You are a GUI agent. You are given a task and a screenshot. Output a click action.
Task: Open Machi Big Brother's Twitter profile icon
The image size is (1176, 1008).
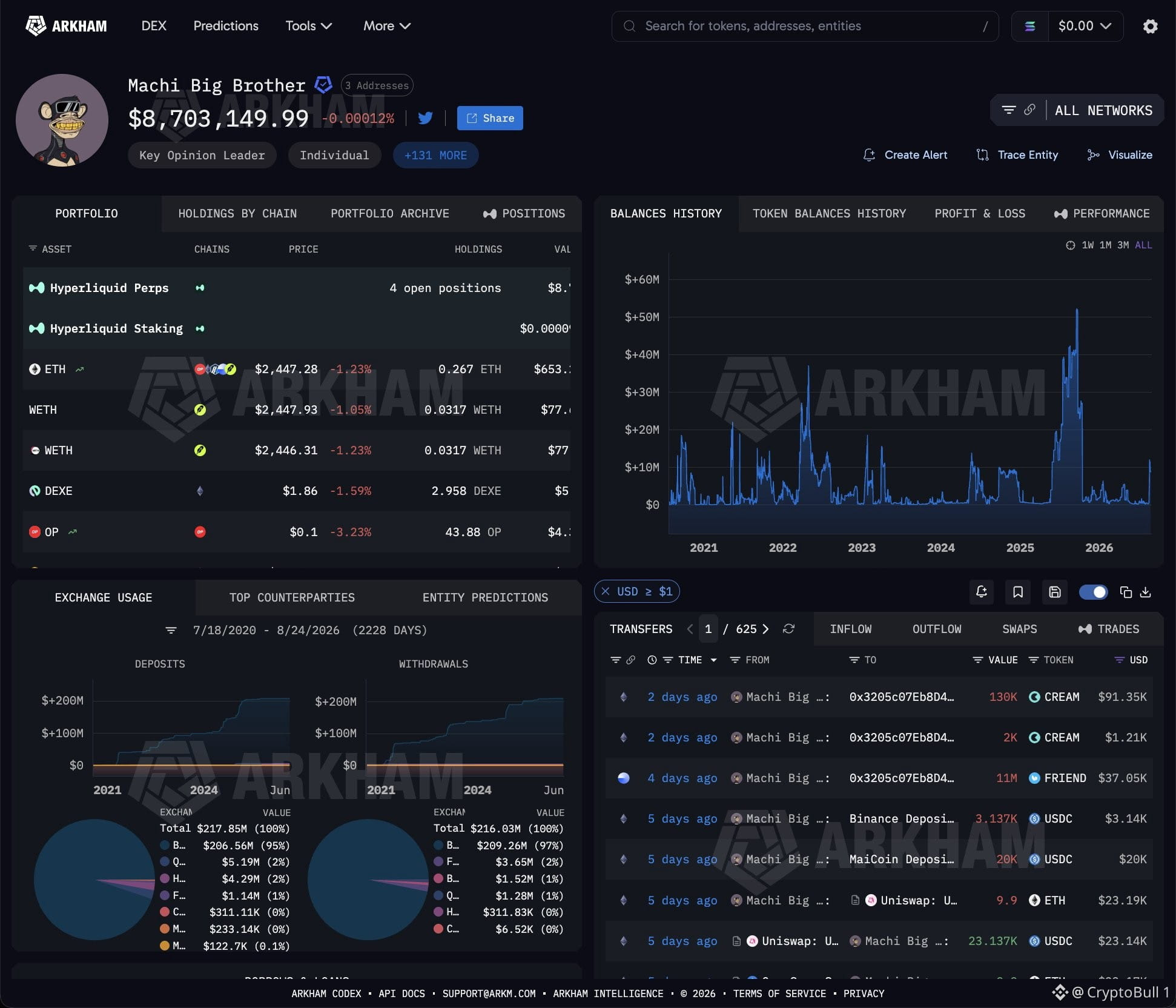pyautogui.click(x=425, y=118)
